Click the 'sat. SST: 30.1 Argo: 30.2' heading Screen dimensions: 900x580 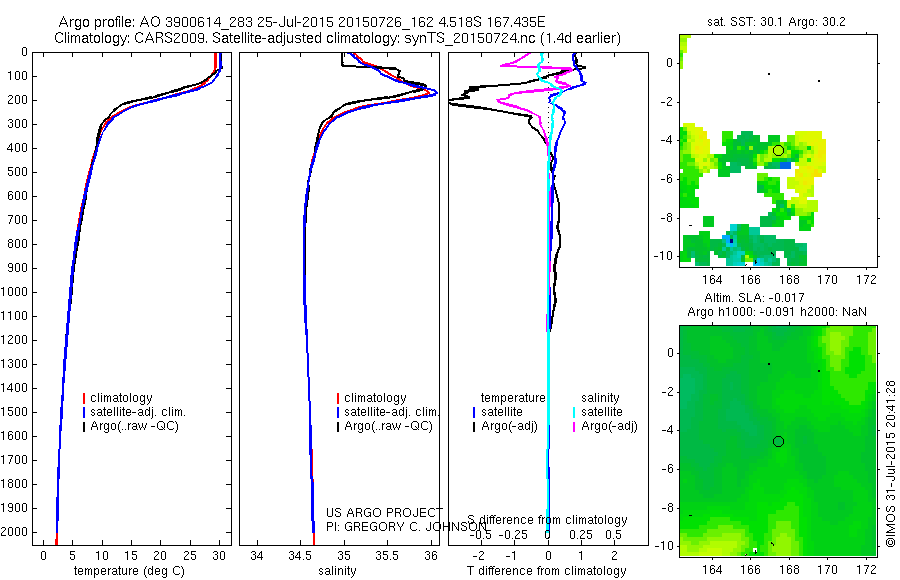pos(776,22)
